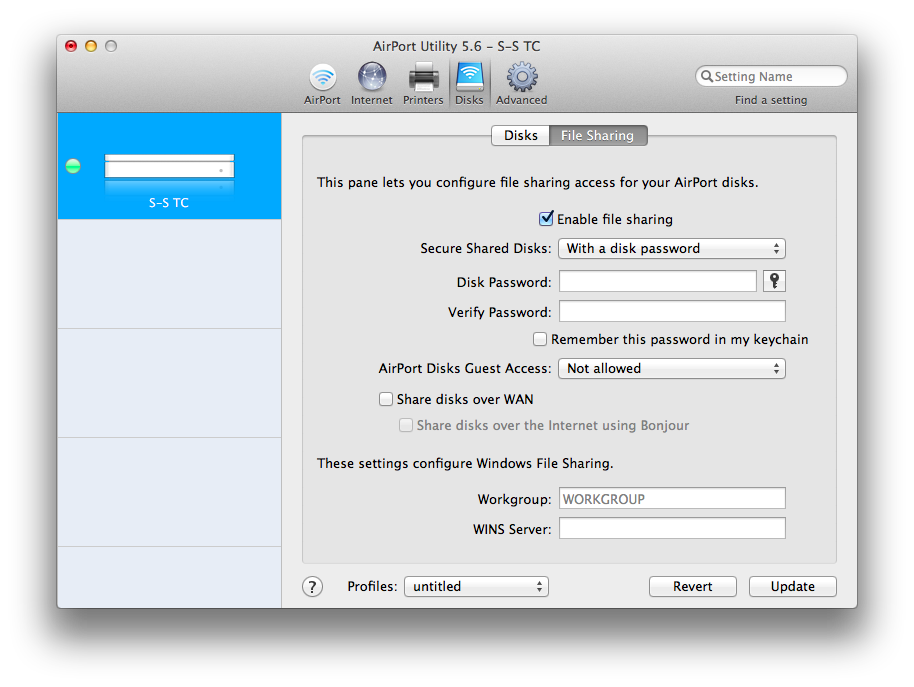Click the Setting Name search field
Viewport: 914px width, 687px height.
771,76
